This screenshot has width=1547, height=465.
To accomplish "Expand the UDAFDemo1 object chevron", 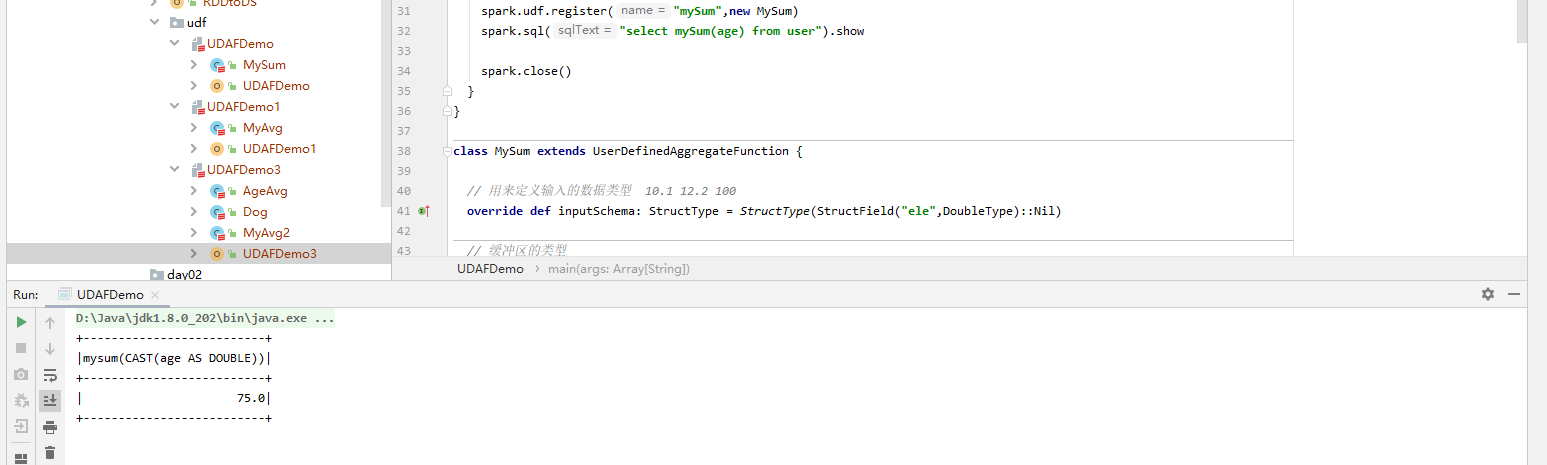I will [x=194, y=149].
